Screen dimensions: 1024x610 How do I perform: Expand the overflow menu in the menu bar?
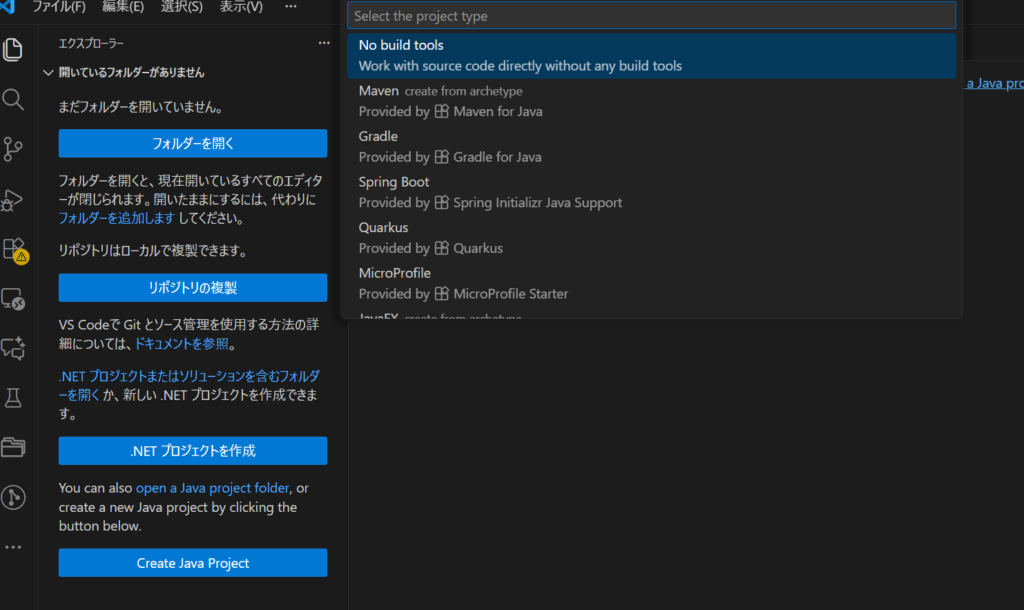290,7
